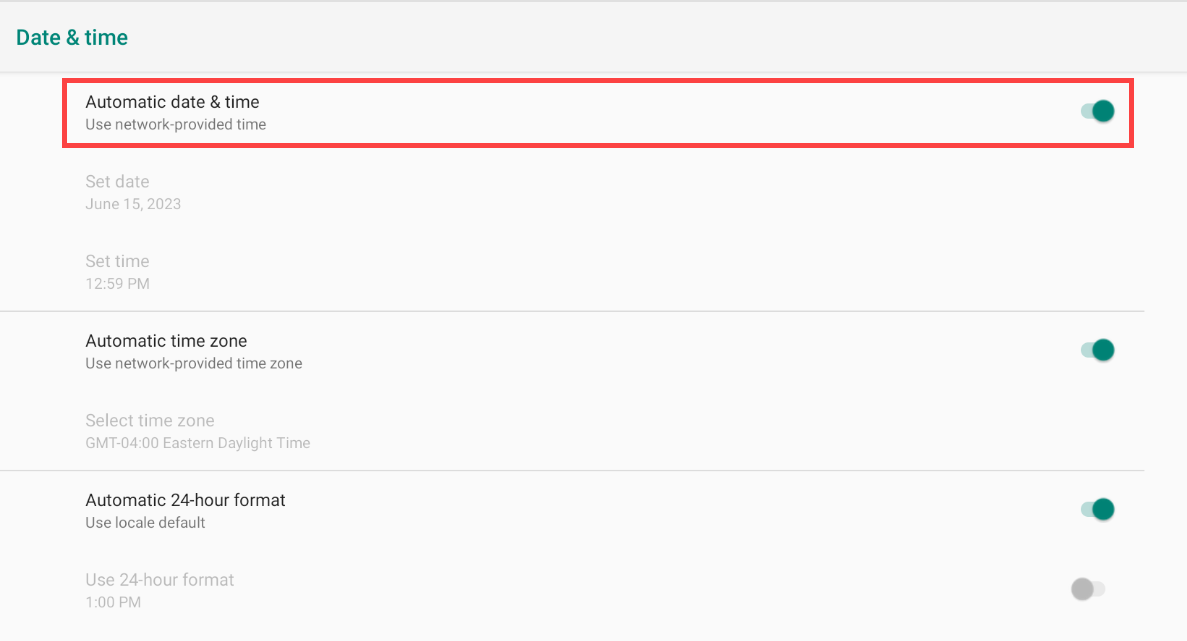Open the Set time option
Screen dimensions: 1187x641
pyautogui.click(x=117, y=262)
